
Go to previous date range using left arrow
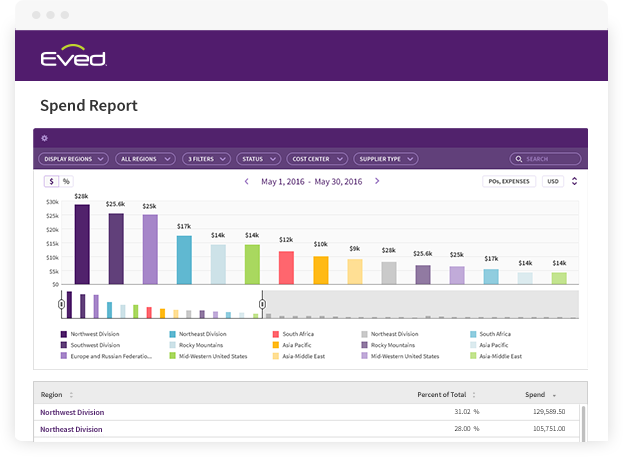pyautogui.click(x=247, y=181)
